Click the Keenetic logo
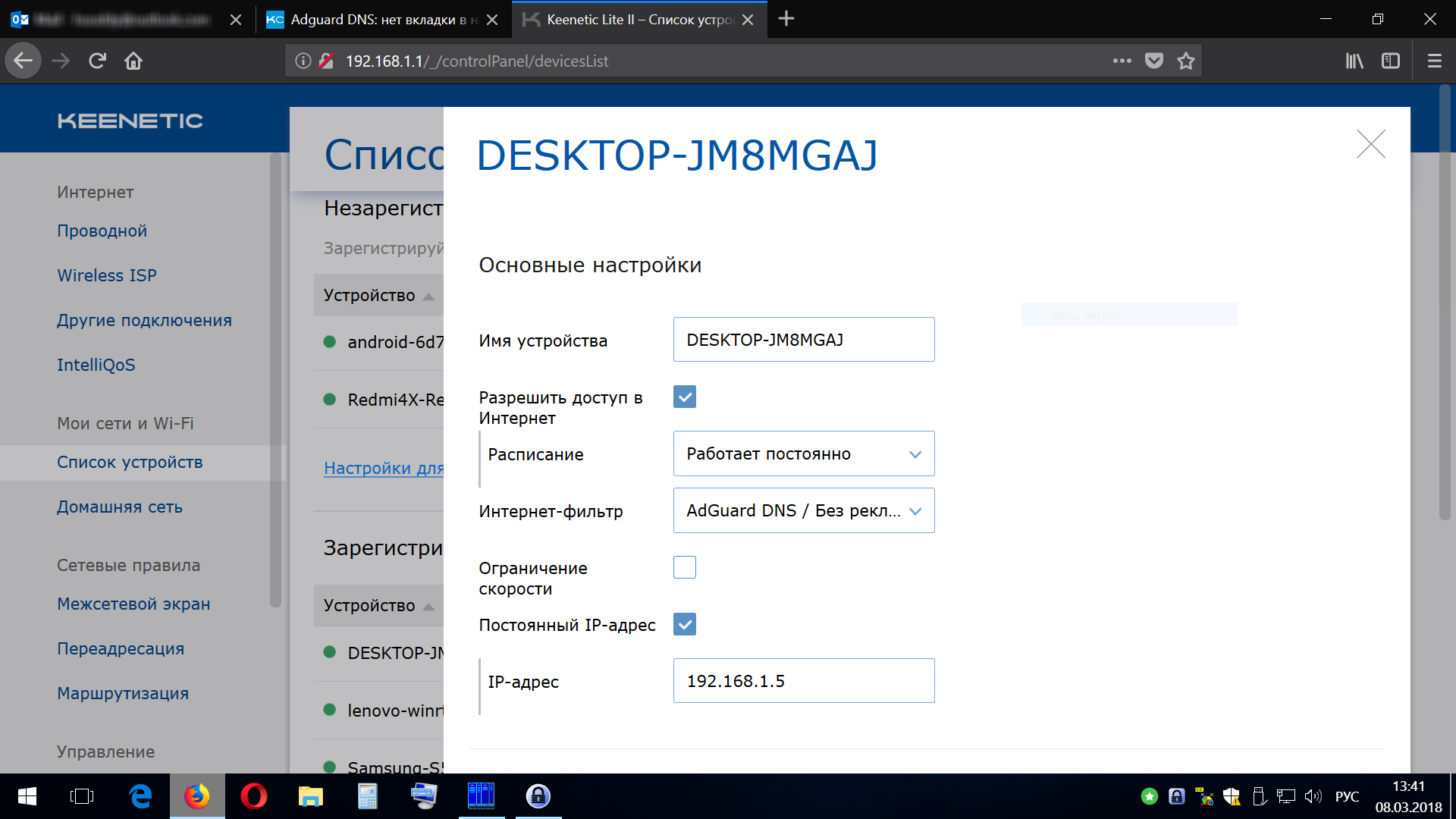Image resolution: width=1456 pixels, height=819 pixels. 130,121
